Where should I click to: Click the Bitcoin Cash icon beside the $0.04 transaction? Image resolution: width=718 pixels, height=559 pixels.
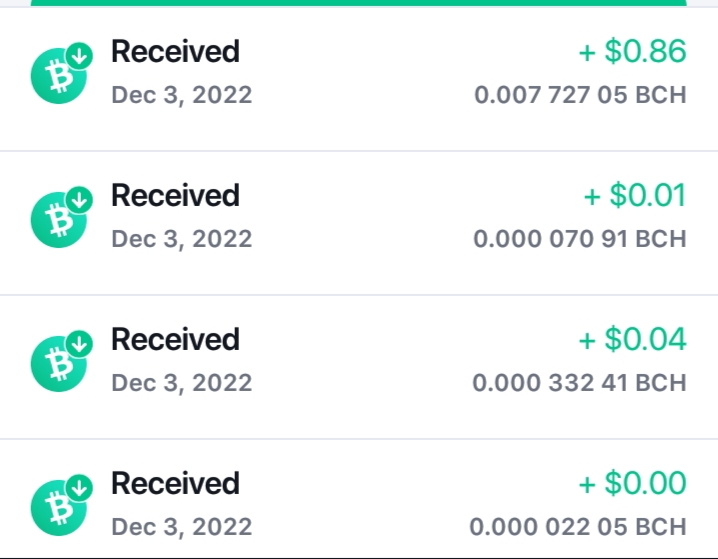[x=59, y=364]
